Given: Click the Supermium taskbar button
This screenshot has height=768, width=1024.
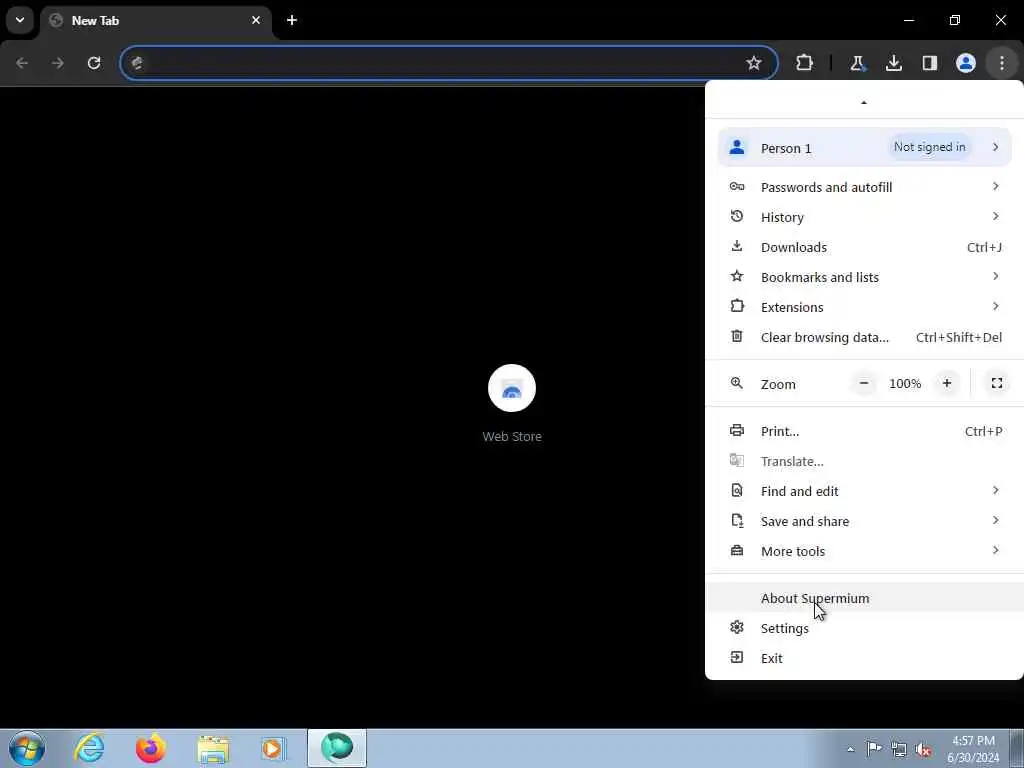Looking at the screenshot, I should pyautogui.click(x=337, y=748).
